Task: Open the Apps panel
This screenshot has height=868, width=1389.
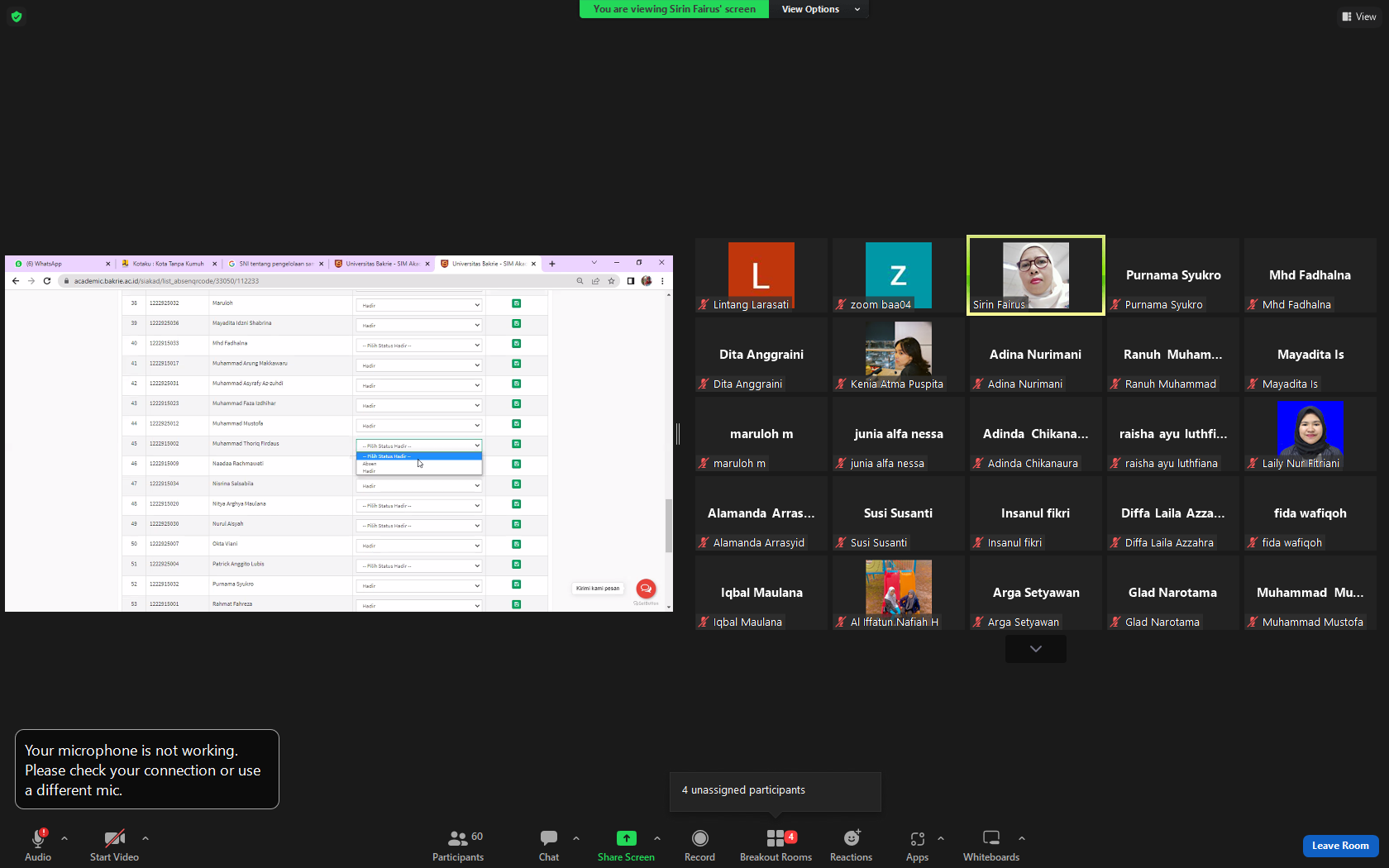Action: pyautogui.click(x=917, y=845)
